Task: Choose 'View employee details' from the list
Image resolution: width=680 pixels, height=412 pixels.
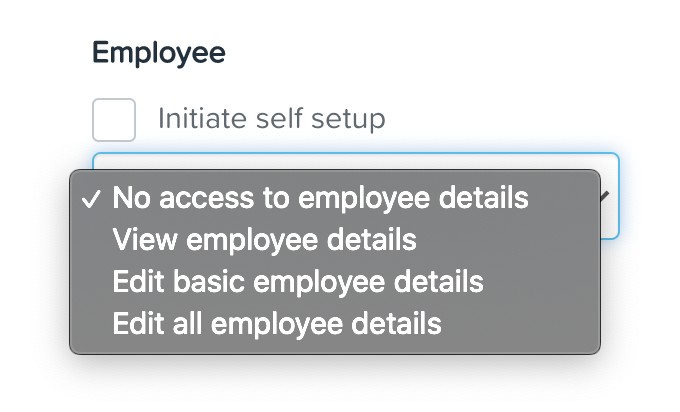Action: (x=335, y=240)
